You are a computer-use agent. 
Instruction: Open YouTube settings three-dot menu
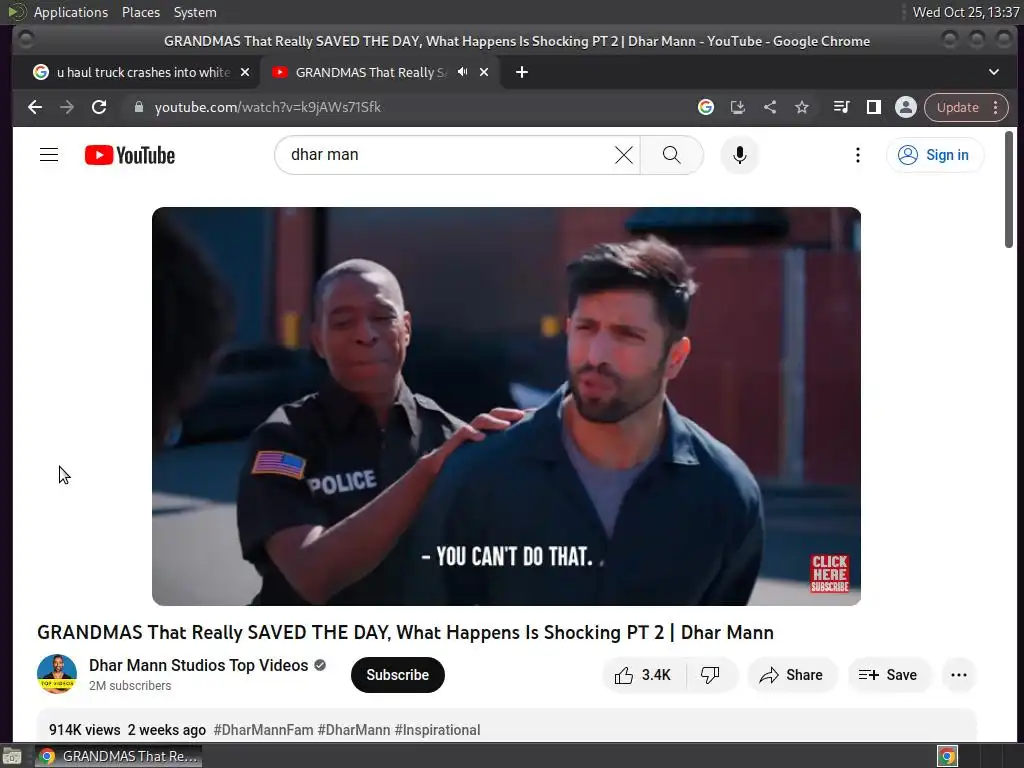(857, 155)
